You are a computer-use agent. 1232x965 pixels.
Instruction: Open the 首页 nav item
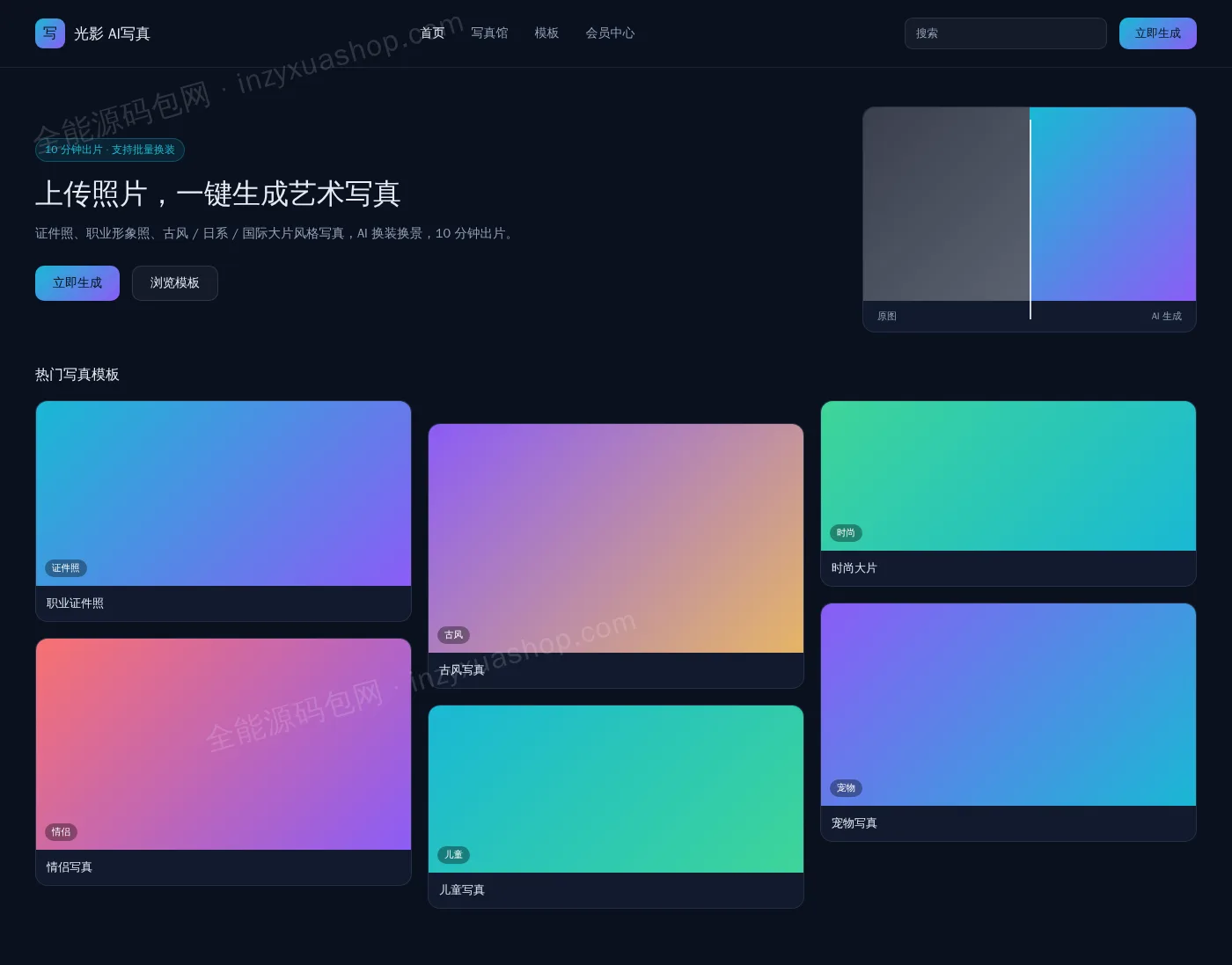click(432, 33)
